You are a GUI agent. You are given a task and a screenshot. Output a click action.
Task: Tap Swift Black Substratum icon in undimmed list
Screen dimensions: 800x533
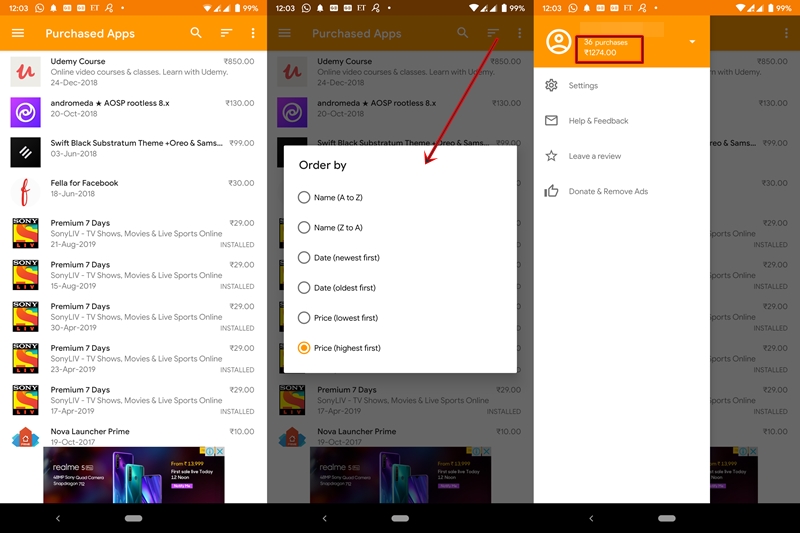click(26, 152)
